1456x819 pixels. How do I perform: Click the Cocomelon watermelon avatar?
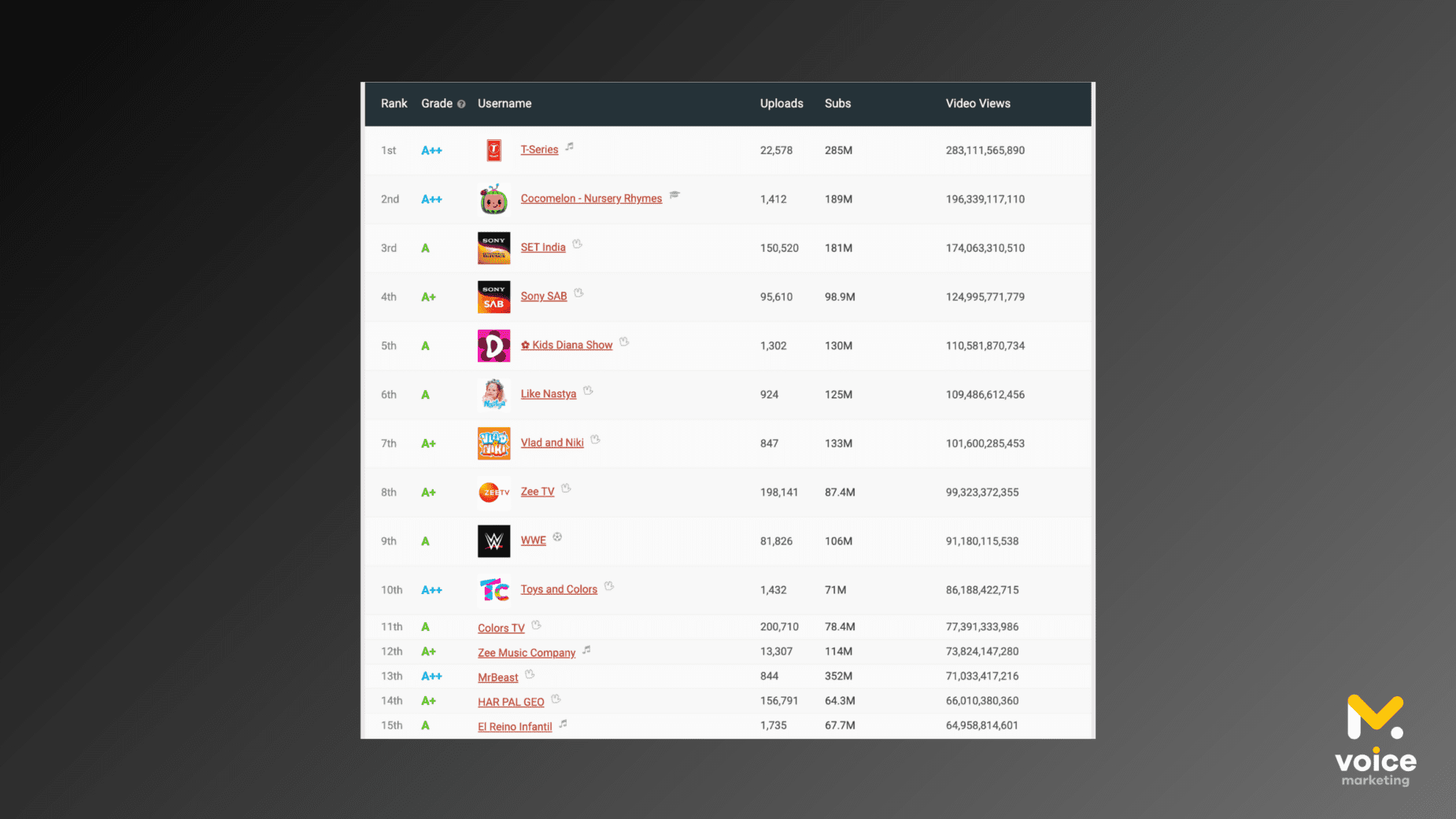coord(493,200)
